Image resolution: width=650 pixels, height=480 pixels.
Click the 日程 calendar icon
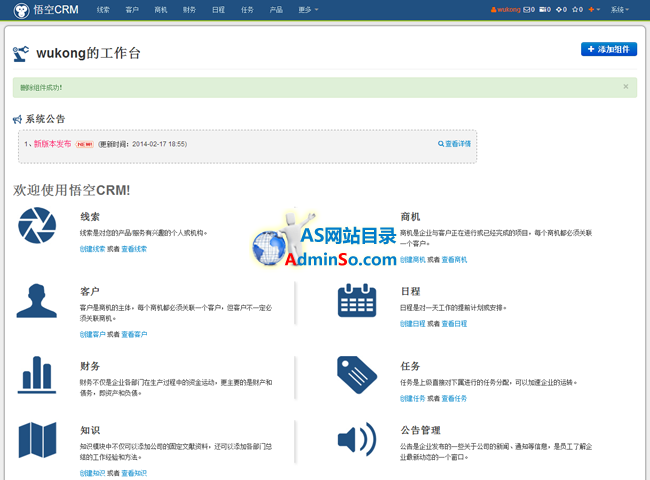357,301
